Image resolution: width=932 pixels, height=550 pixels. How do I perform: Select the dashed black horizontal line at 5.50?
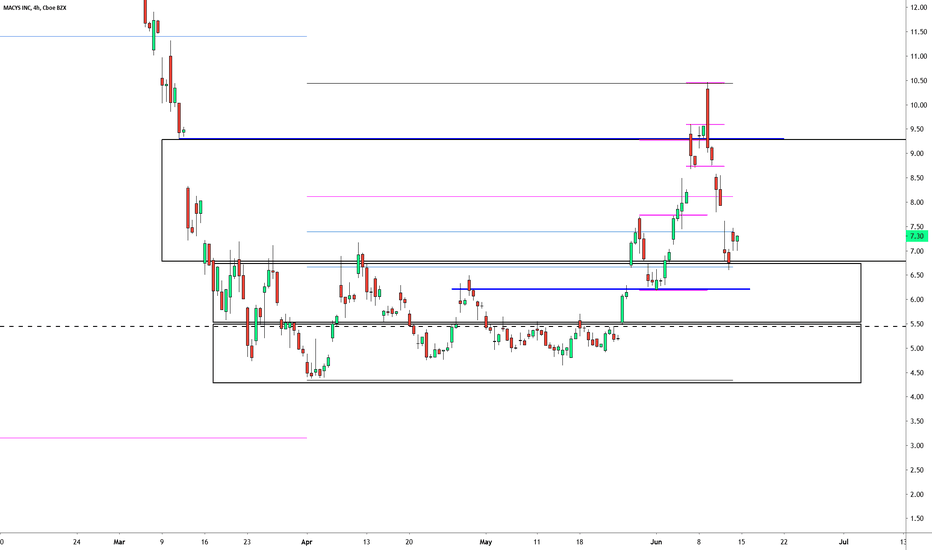453,326
